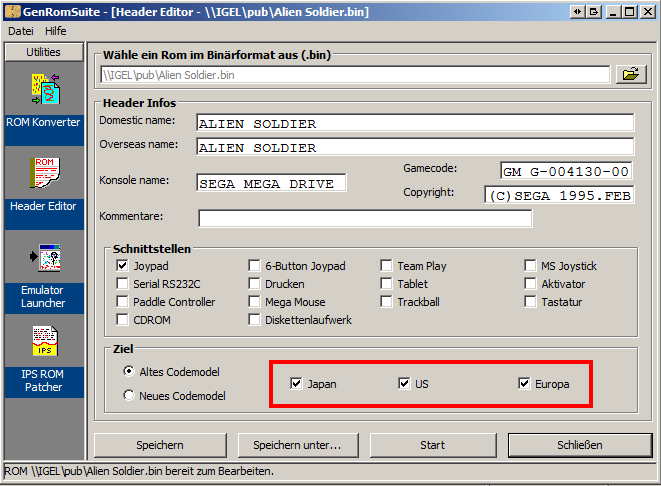Click Speichern unter… button
This screenshot has width=661, height=486.
(298, 445)
